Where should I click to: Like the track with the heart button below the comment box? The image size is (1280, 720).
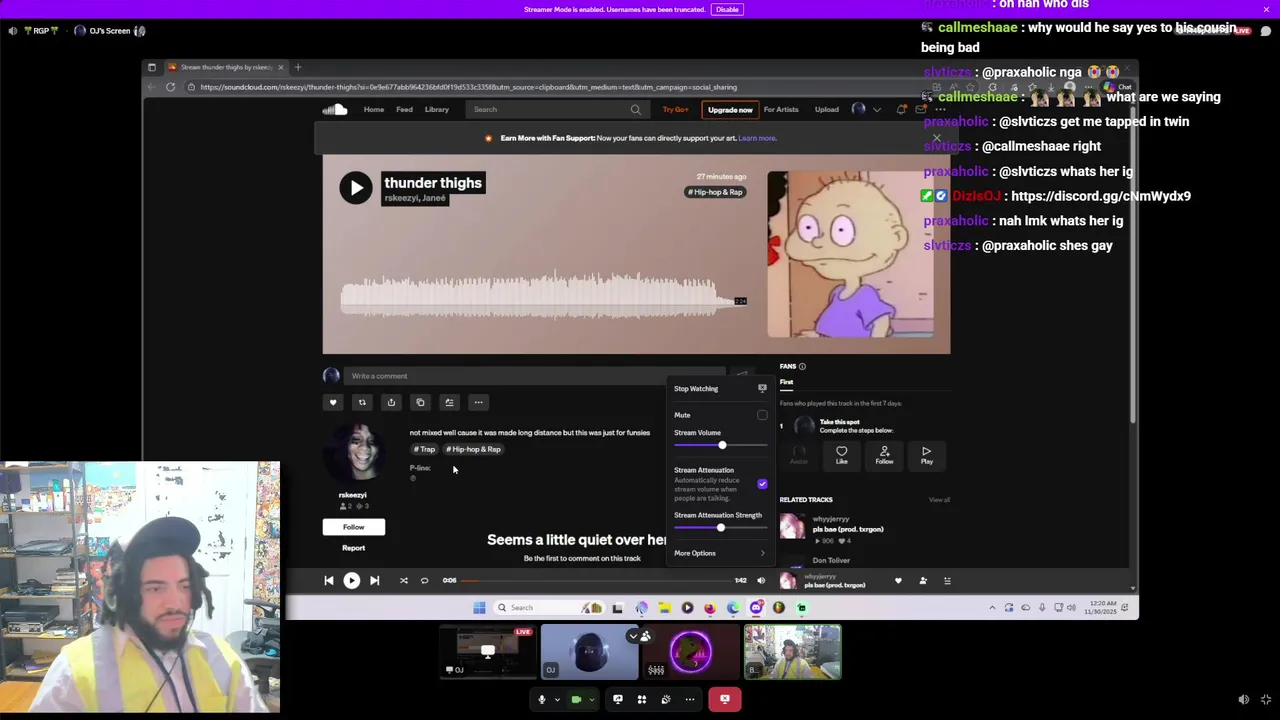click(333, 403)
